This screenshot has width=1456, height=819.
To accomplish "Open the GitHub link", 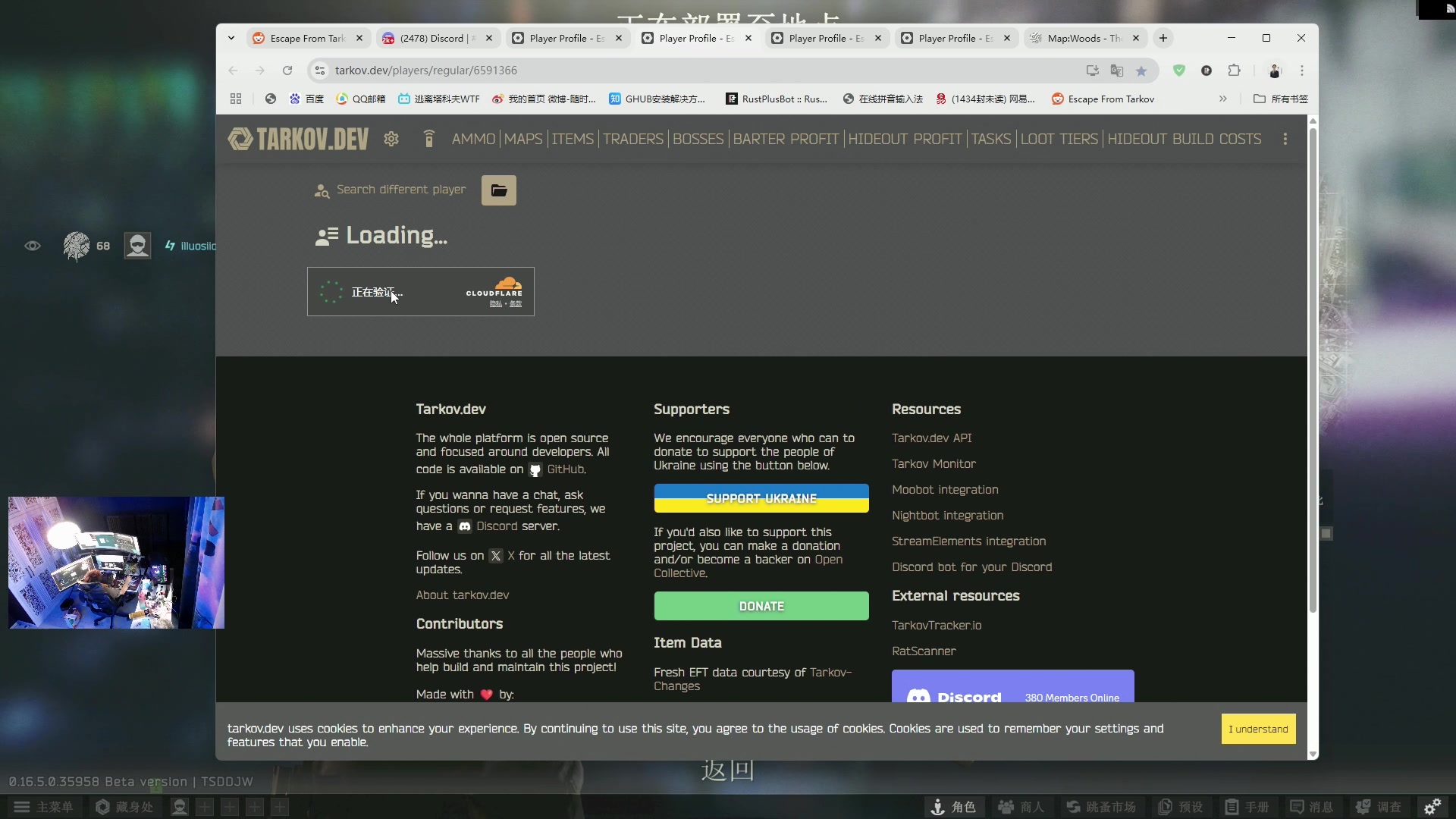I will pyautogui.click(x=566, y=469).
